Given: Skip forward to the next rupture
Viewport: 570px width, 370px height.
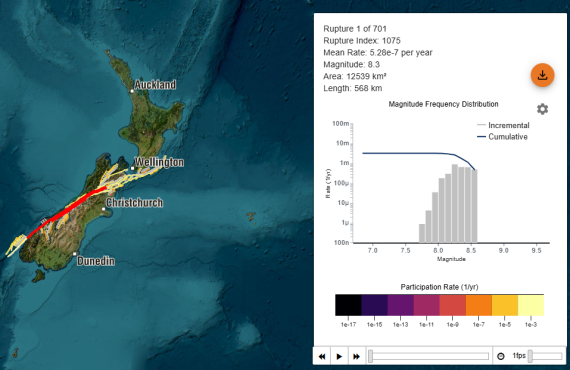Looking at the screenshot, I should click(x=357, y=357).
